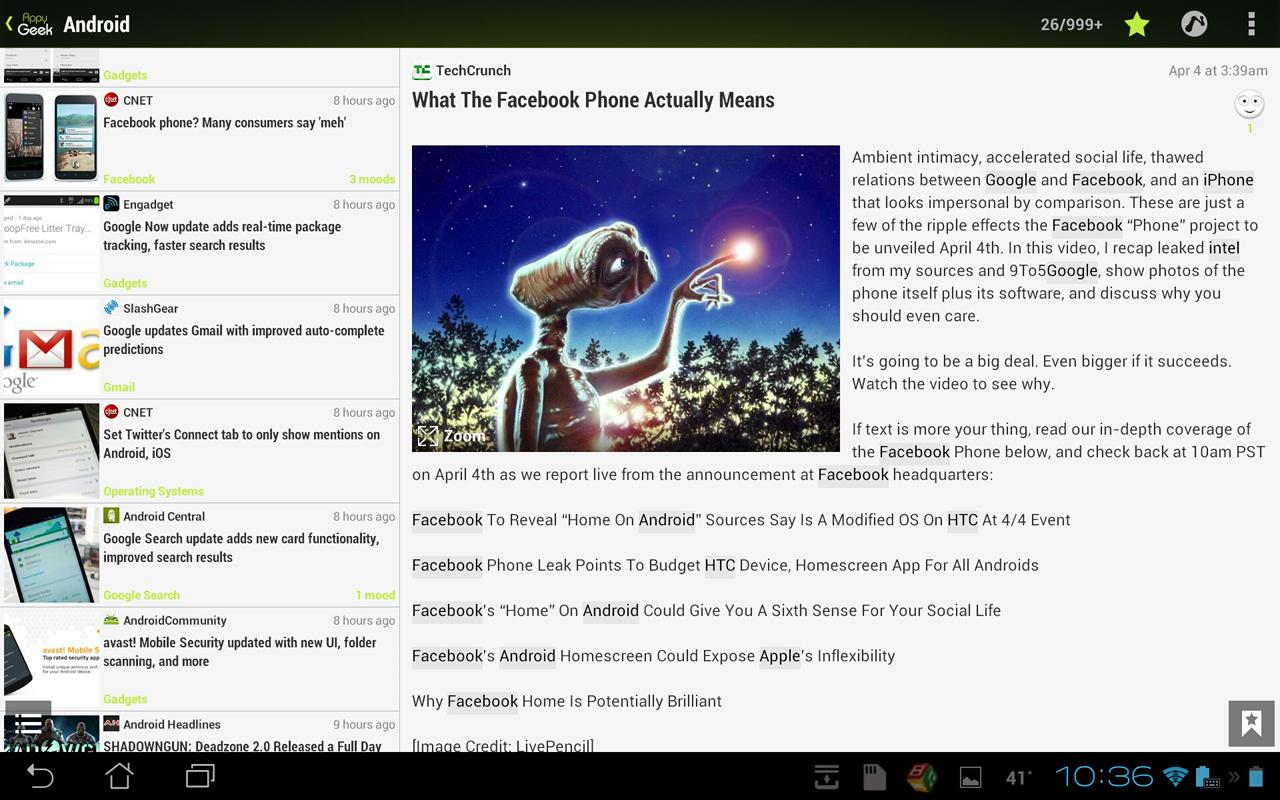Tap the TechCrunch source logo
This screenshot has width=1280, height=800.
point(422,71)
